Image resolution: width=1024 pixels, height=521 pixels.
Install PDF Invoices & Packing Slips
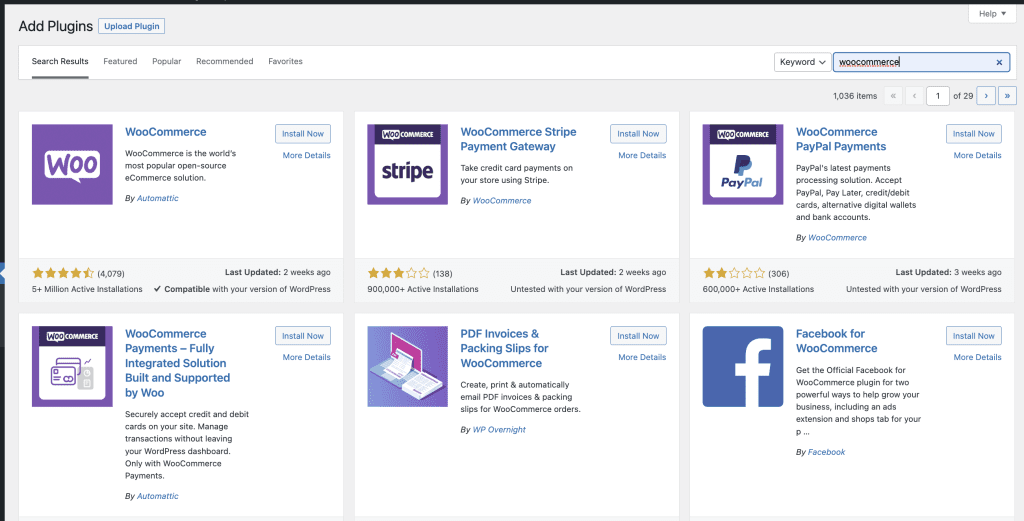pos(638,336)
